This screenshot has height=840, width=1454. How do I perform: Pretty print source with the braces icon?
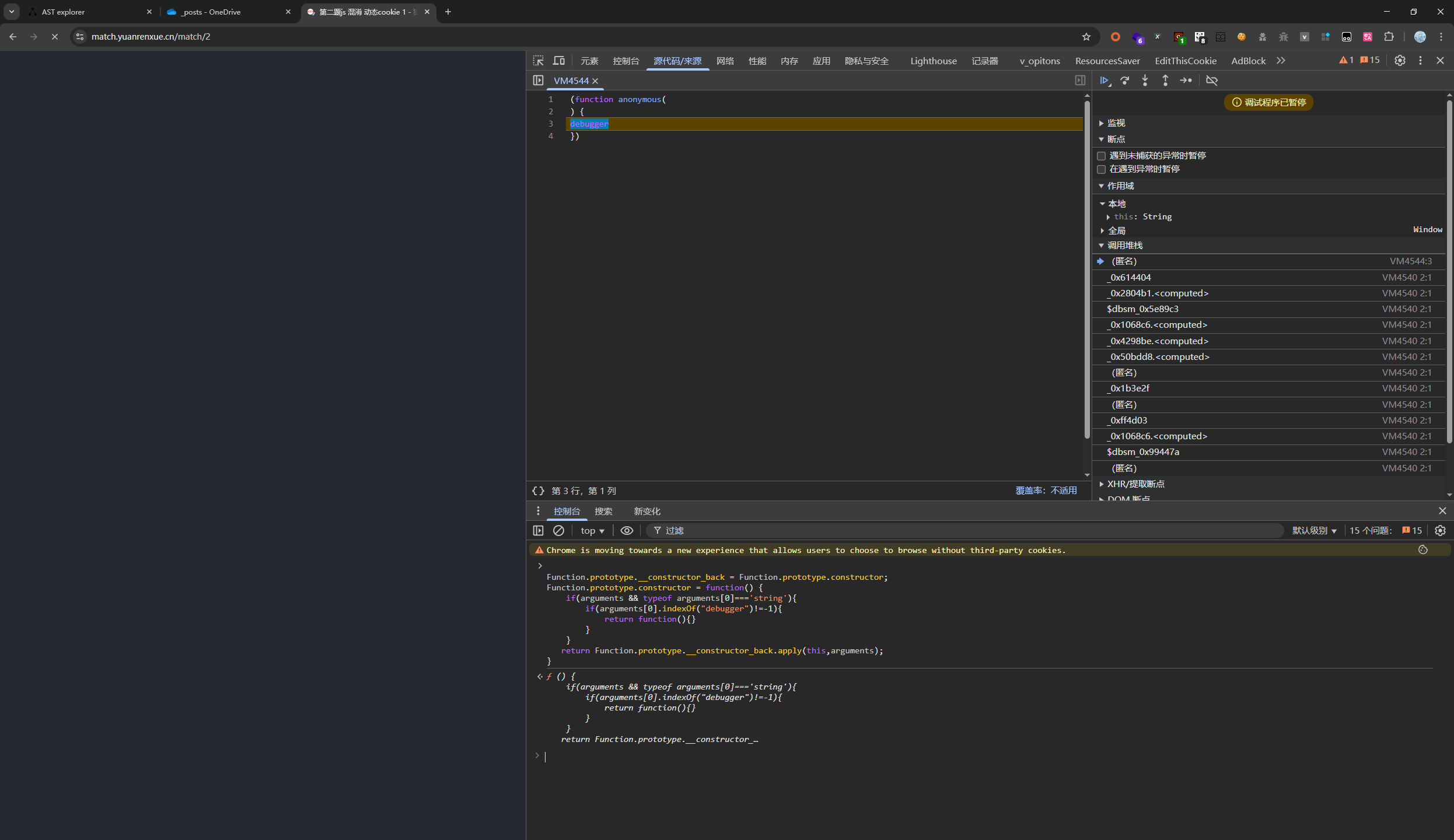[x=538, y=491]
